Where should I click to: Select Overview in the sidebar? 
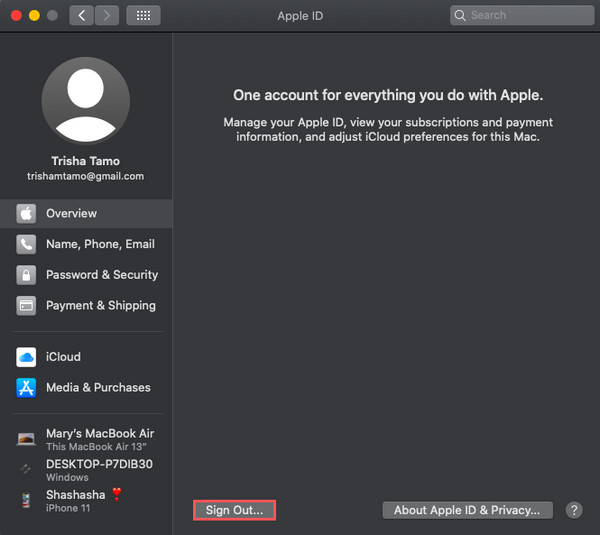86,214
